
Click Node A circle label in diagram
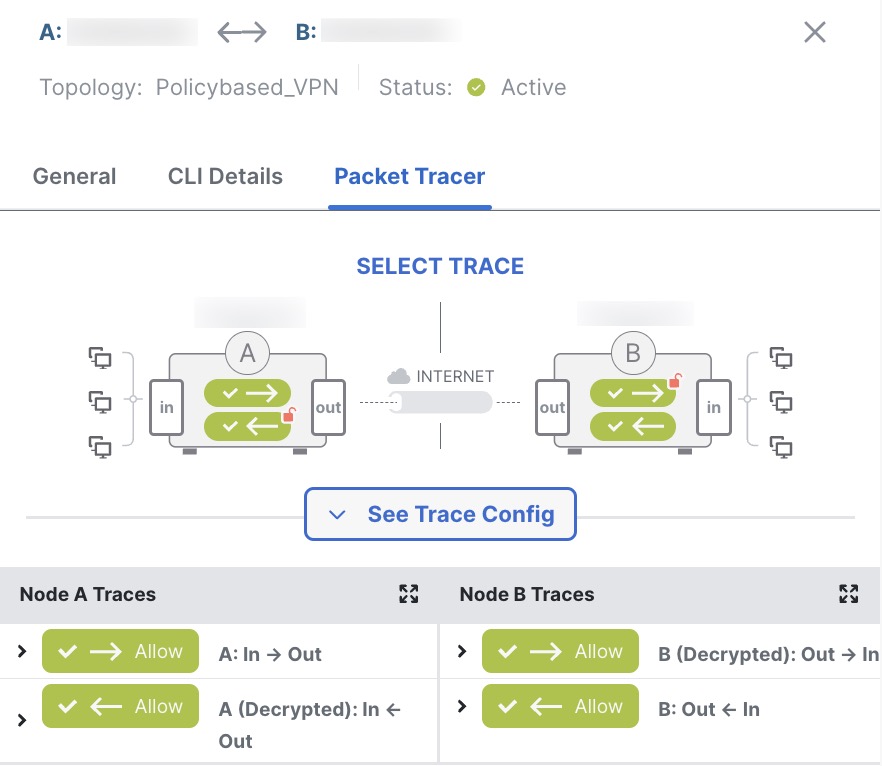248,353
